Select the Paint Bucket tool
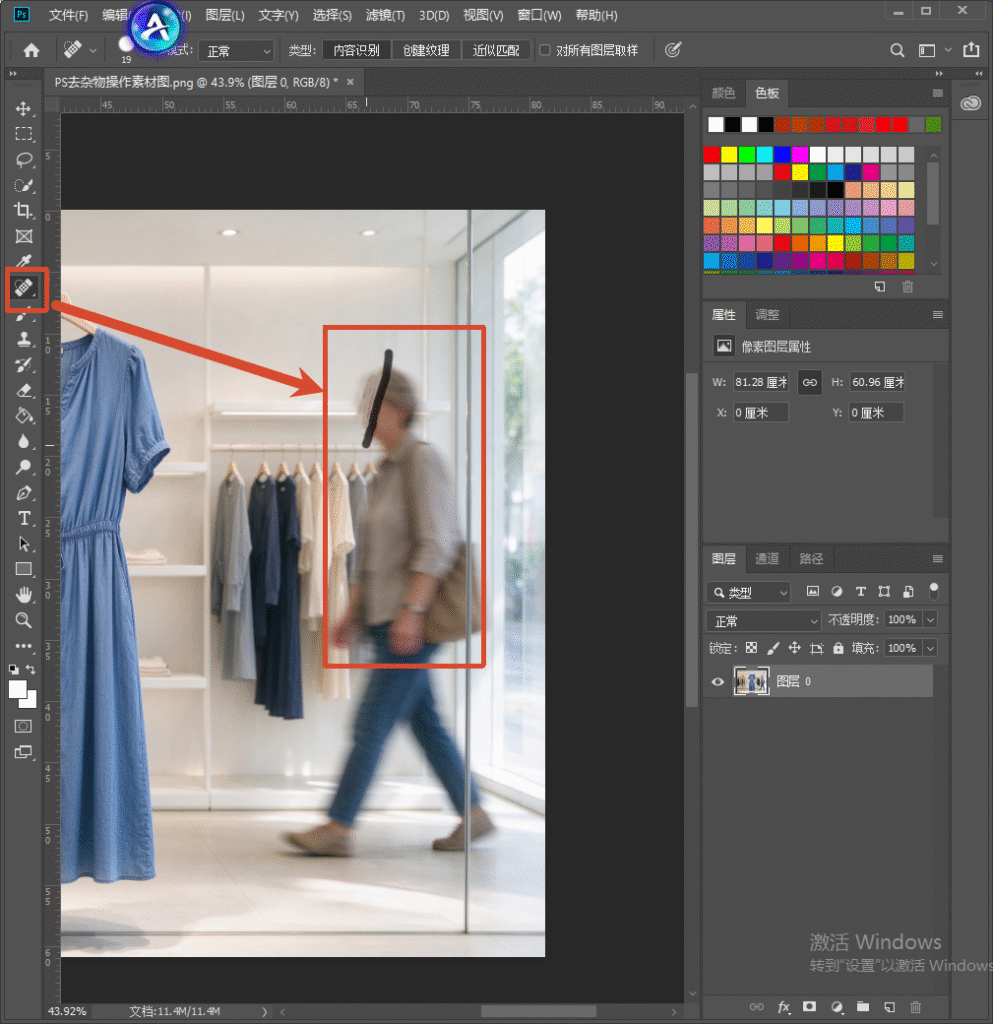 [x=24, y=416]
